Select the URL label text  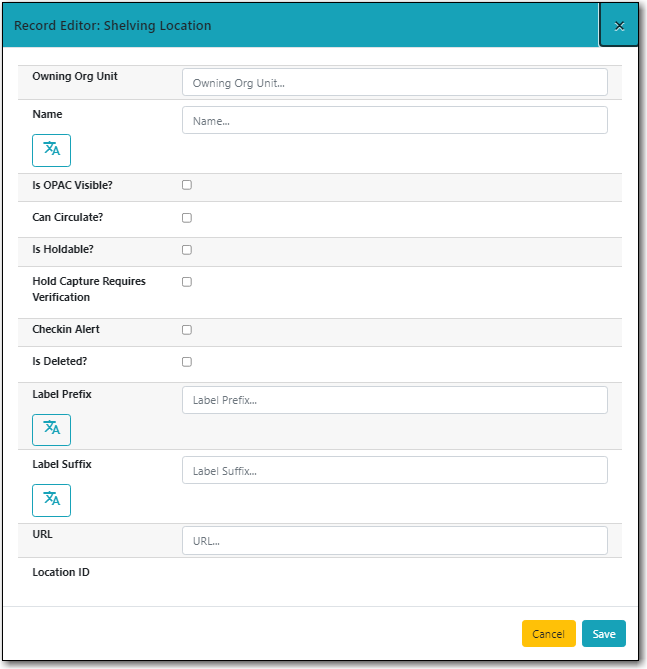42,534
